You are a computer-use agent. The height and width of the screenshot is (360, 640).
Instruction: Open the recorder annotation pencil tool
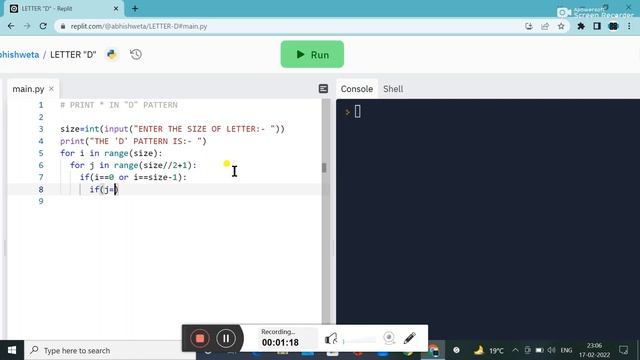coord(409,338)
